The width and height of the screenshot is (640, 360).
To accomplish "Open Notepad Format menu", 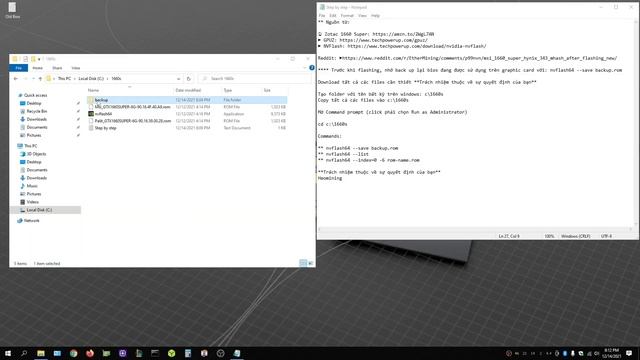I will (x=347, y=16).
